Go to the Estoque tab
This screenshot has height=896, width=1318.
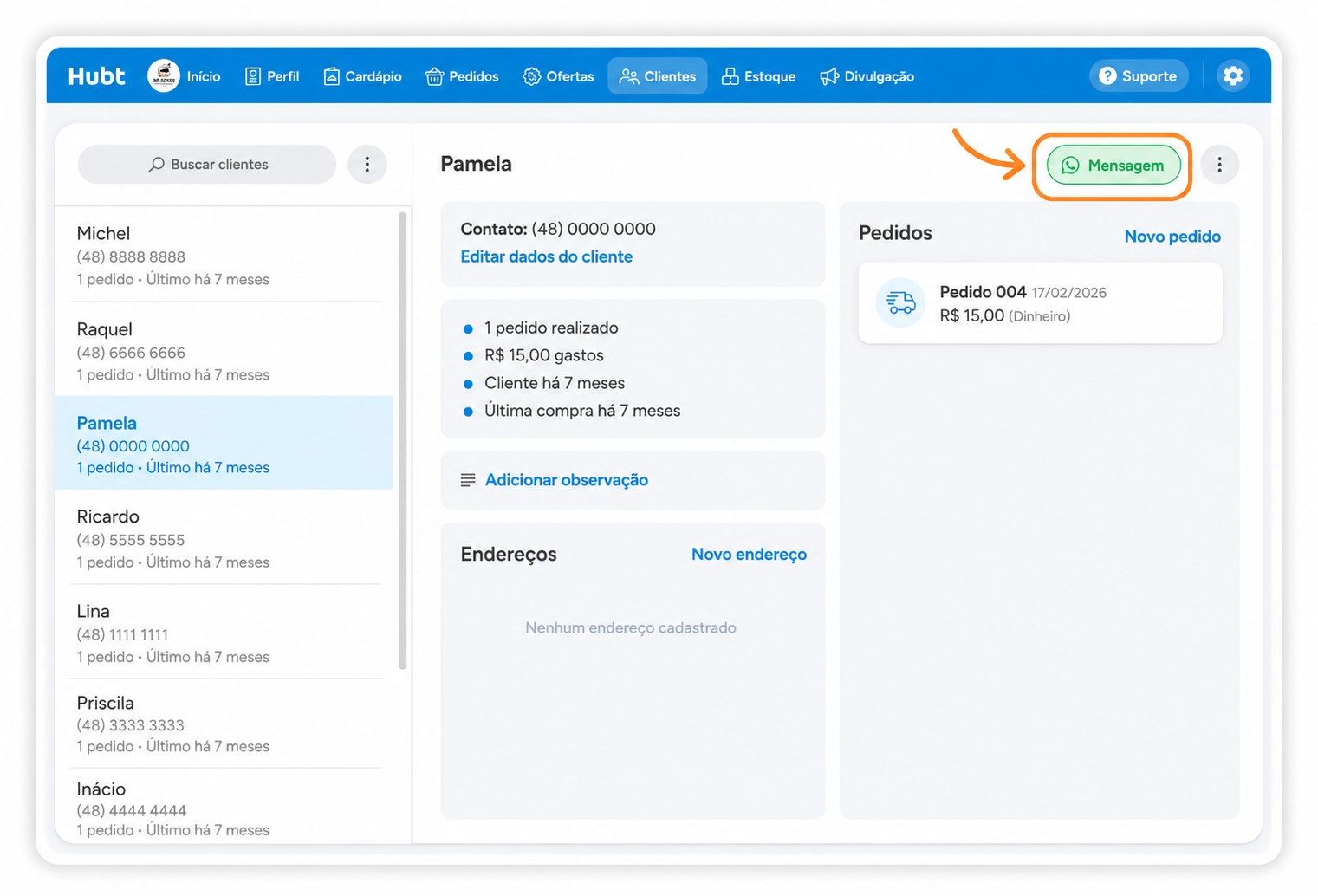[x=758, y=76]
